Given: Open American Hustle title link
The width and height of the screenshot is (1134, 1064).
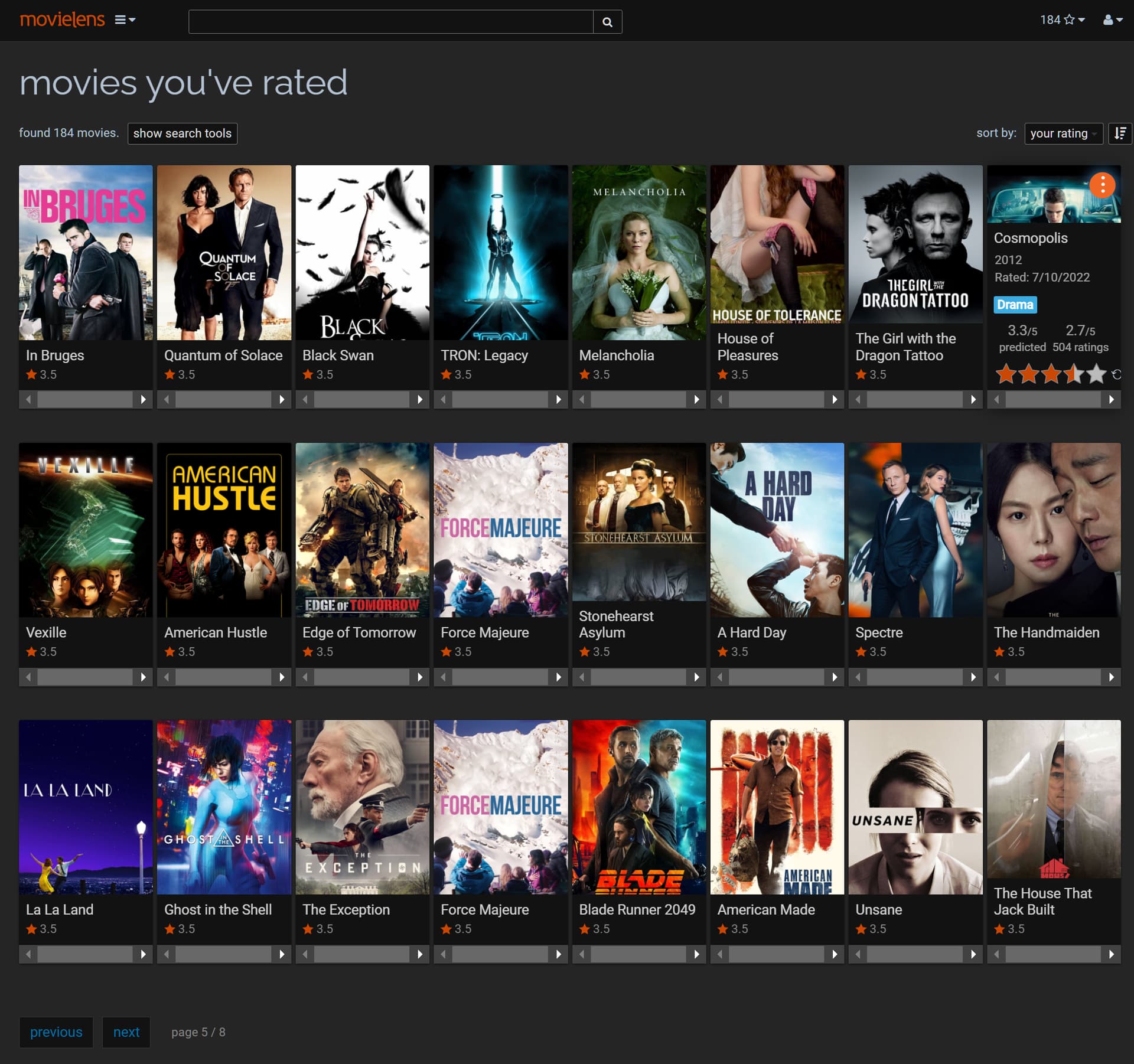Looking at the screenshot, I should point(216,633).
